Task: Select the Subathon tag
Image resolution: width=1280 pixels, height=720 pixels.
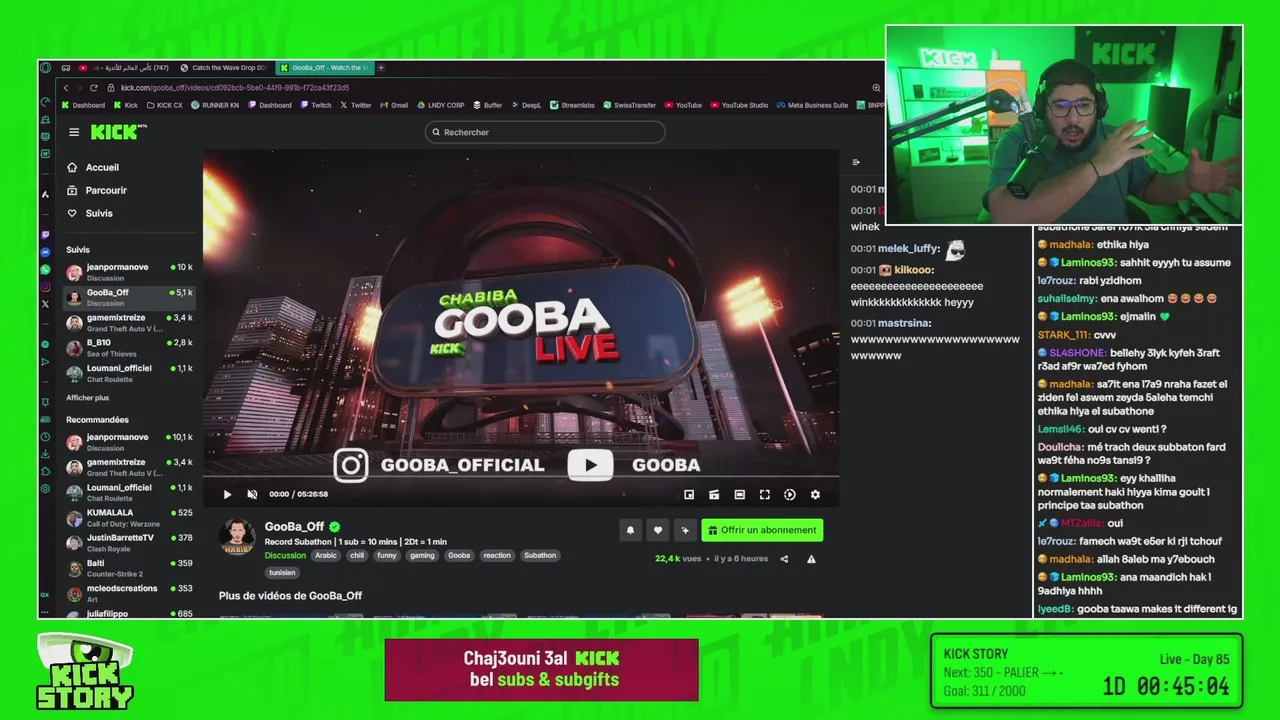Action: (540, 555)
